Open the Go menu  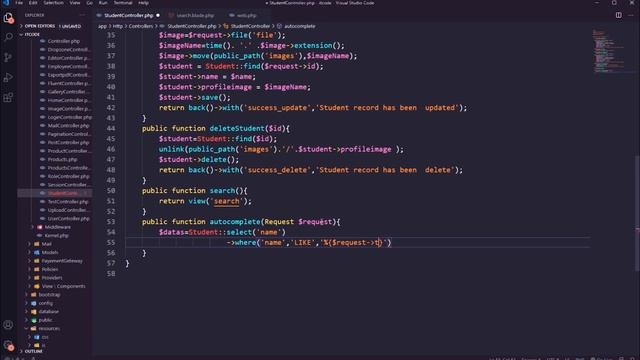click(x=89, y=3)
